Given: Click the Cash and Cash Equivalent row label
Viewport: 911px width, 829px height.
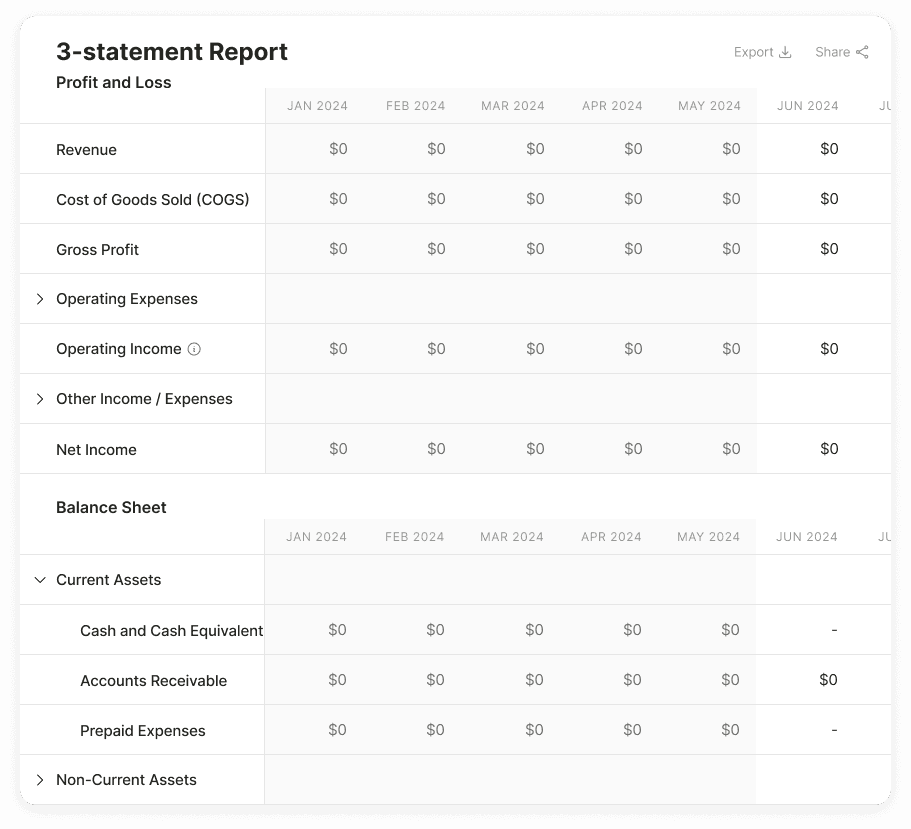Looking at the screenshot, I should click(171, 631).
